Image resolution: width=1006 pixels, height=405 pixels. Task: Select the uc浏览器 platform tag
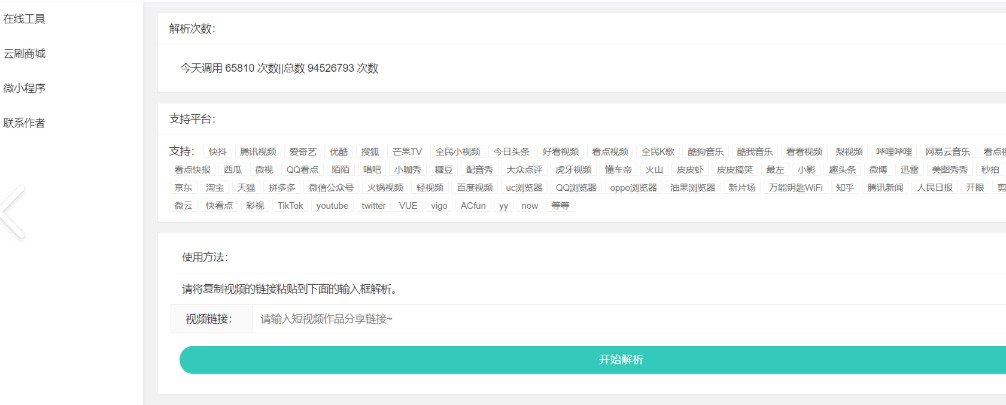point(524,187)
